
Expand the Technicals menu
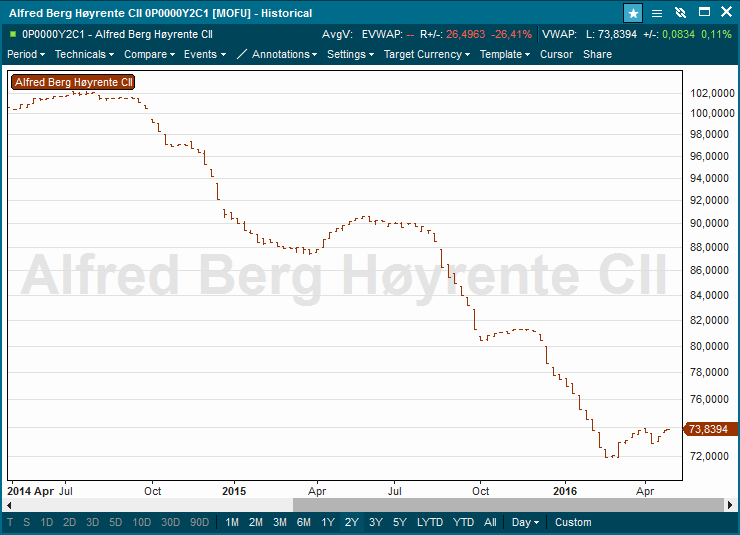coord(84,54)
